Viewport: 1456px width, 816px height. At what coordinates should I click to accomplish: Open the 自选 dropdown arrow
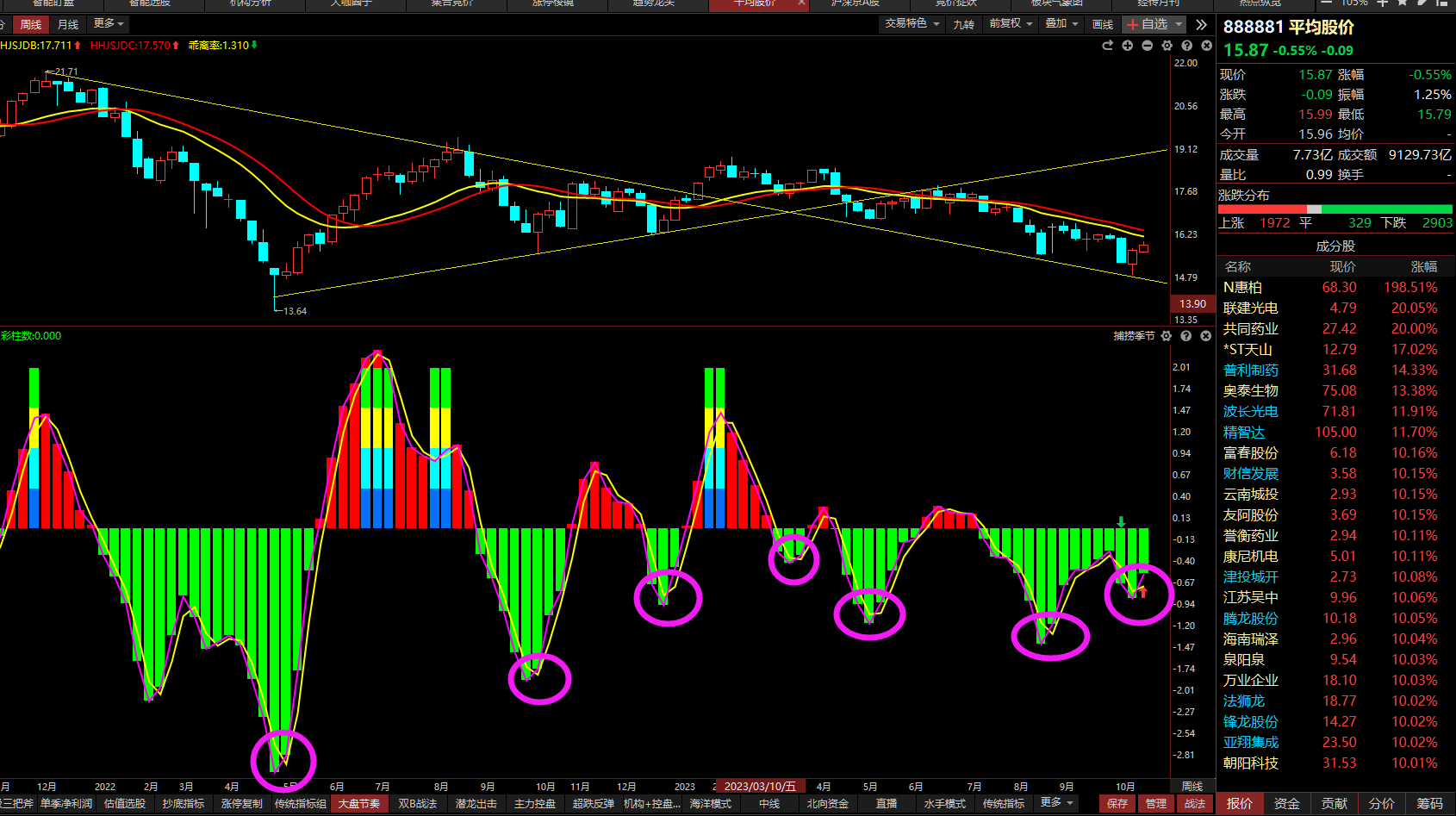[1179, 24]
